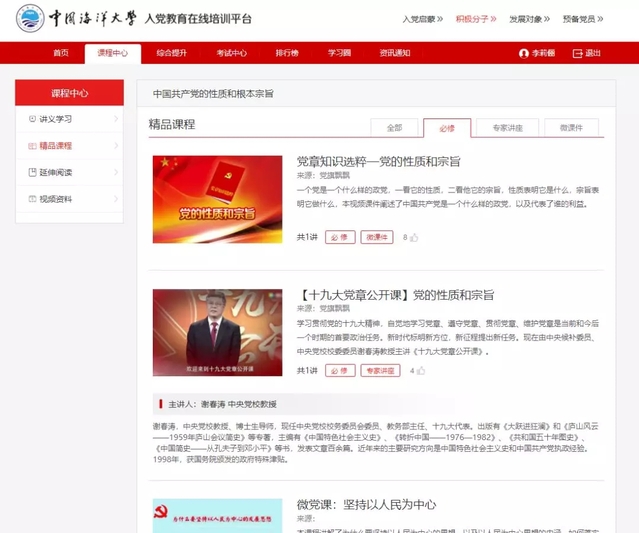This screenshot has height=533, width=639.
Task: Like the 十九大党章公开课 course with thumbs-up
Action: (421, 371)
